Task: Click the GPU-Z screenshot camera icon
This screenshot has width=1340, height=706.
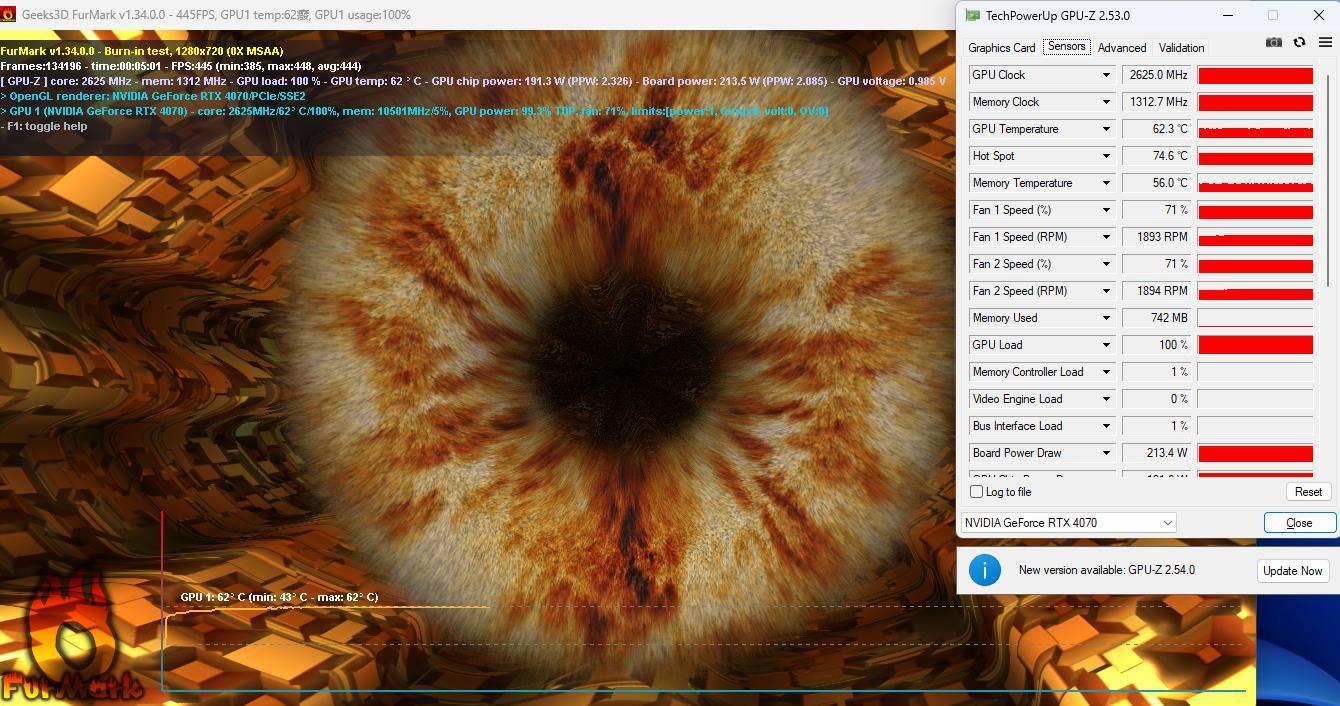Action: pos(1273,42)
